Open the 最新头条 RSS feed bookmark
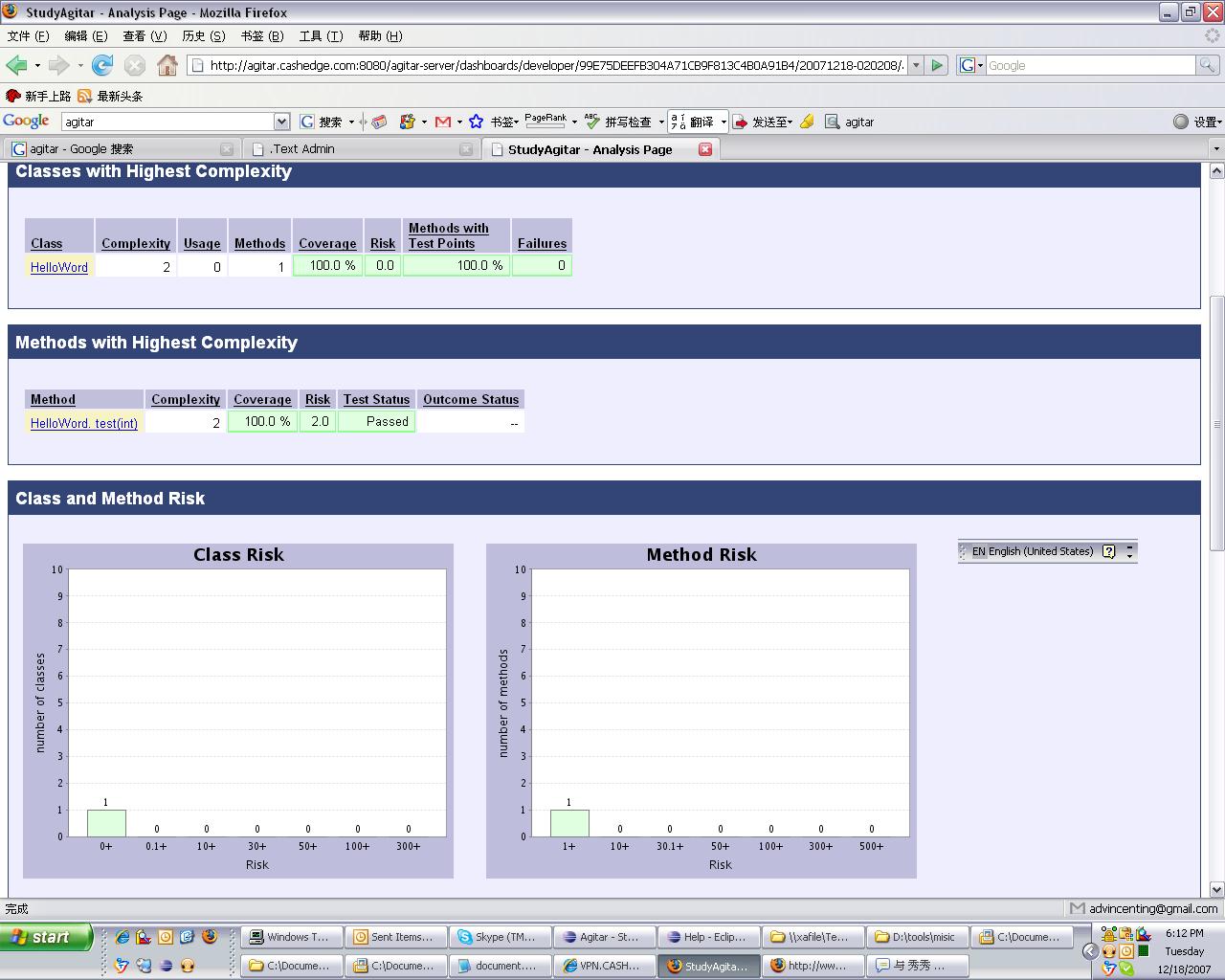1225x980 pixels. click(x=110, y=96)
